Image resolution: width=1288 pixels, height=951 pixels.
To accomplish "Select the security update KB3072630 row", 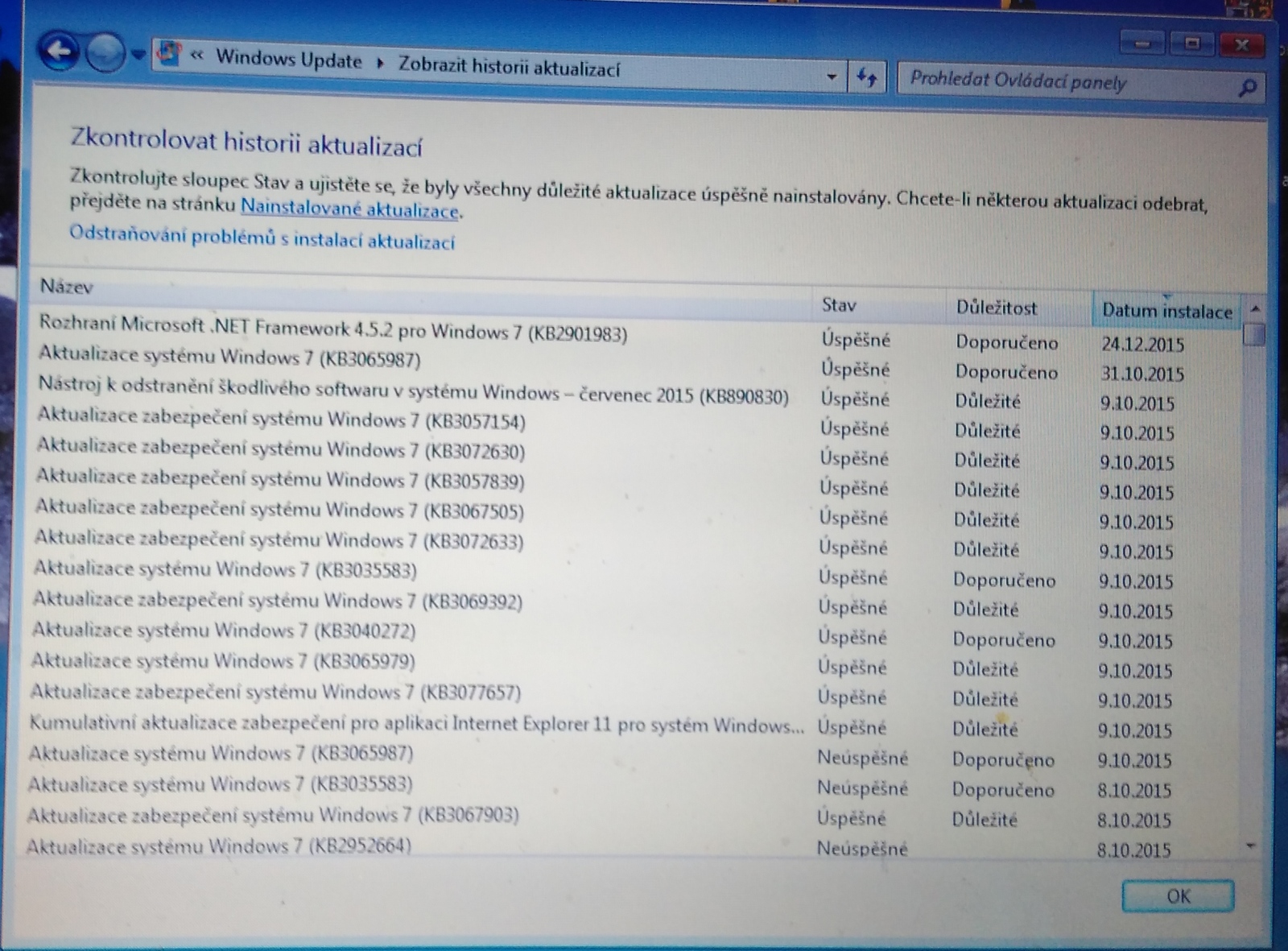I will 635,454.
